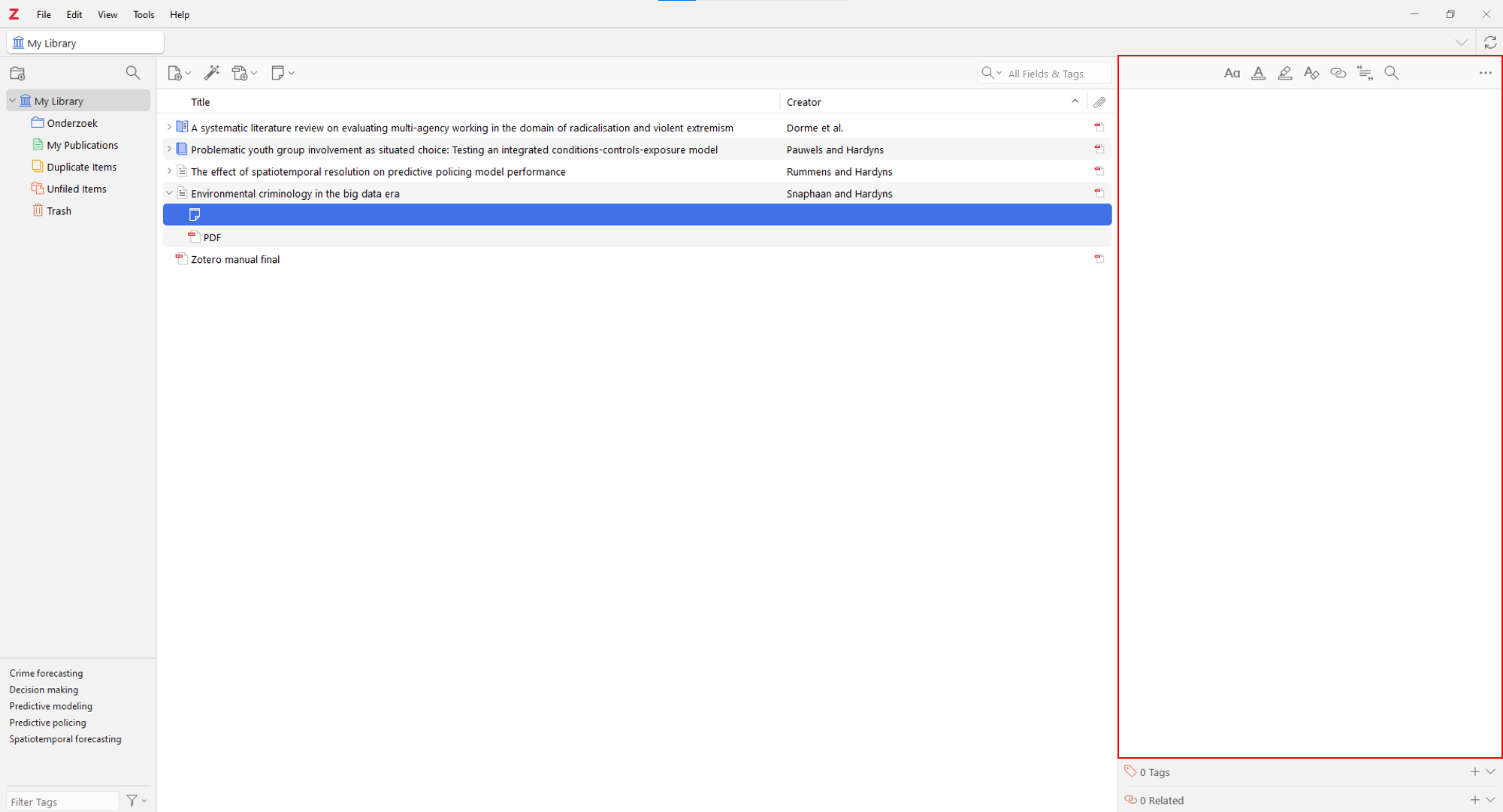Screen dimensions: 1503x812
Task: Select the Onderzoek collection
Action: coord(72,123)
